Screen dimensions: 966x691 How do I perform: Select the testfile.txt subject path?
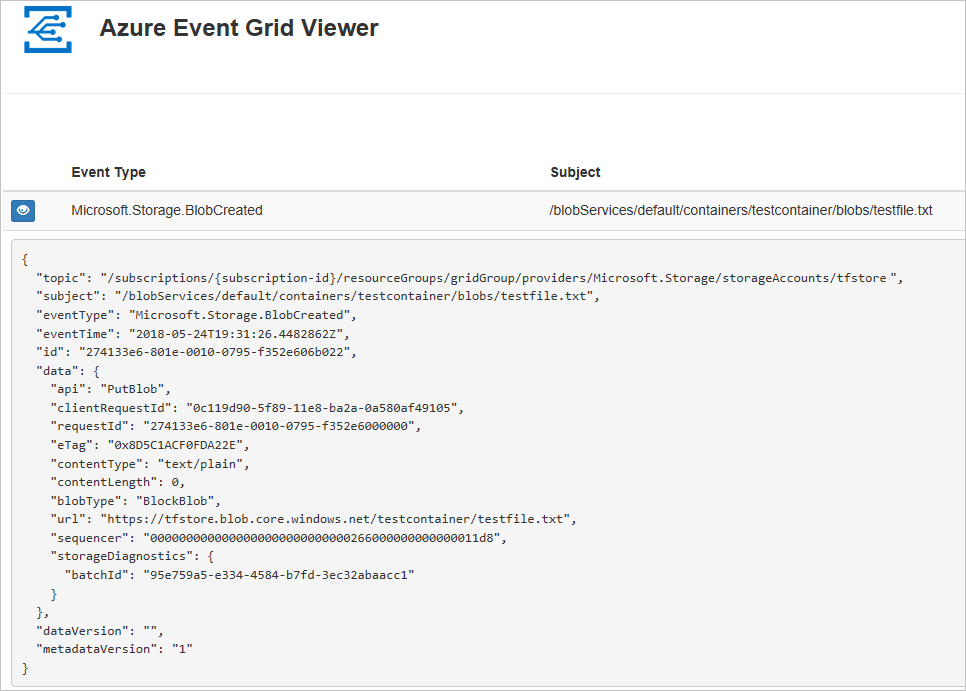(741, 210)
